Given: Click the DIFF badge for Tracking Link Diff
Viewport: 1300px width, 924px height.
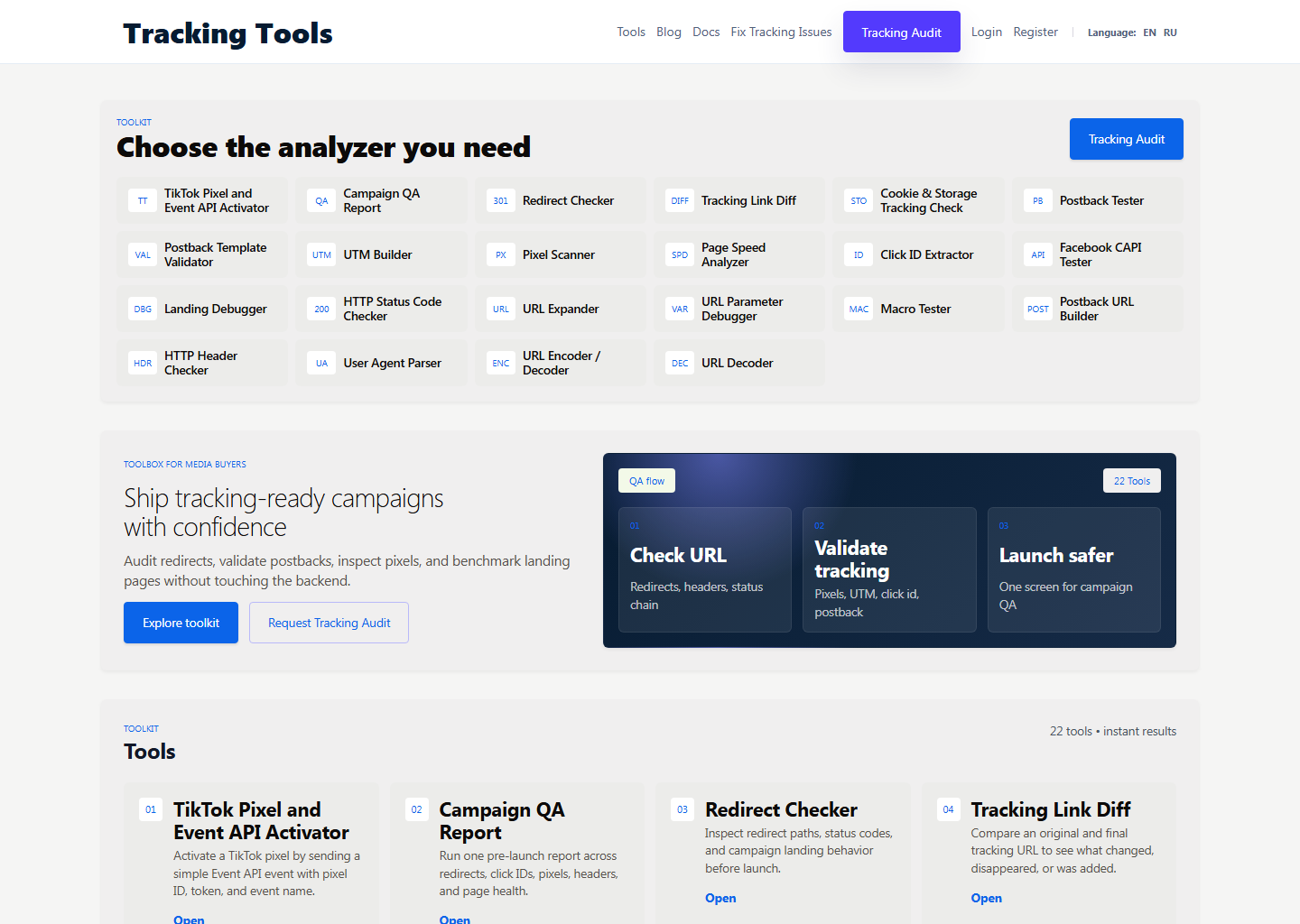Looking at the screenshot, I should pyautogui.click(x=680, y=200).
